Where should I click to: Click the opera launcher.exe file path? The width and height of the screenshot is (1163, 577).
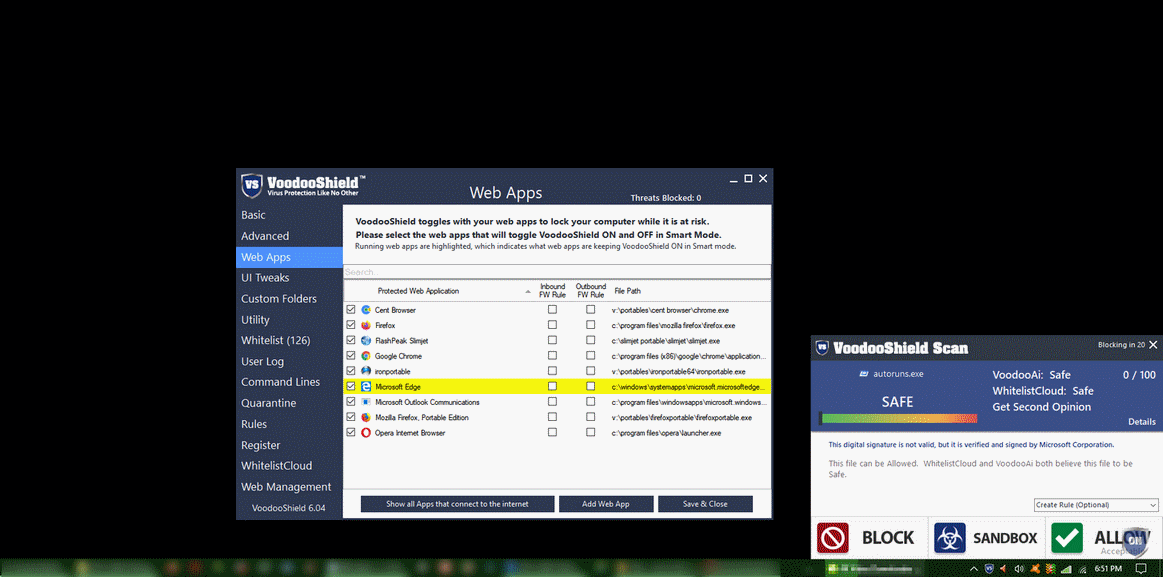[x=667, y=433]
